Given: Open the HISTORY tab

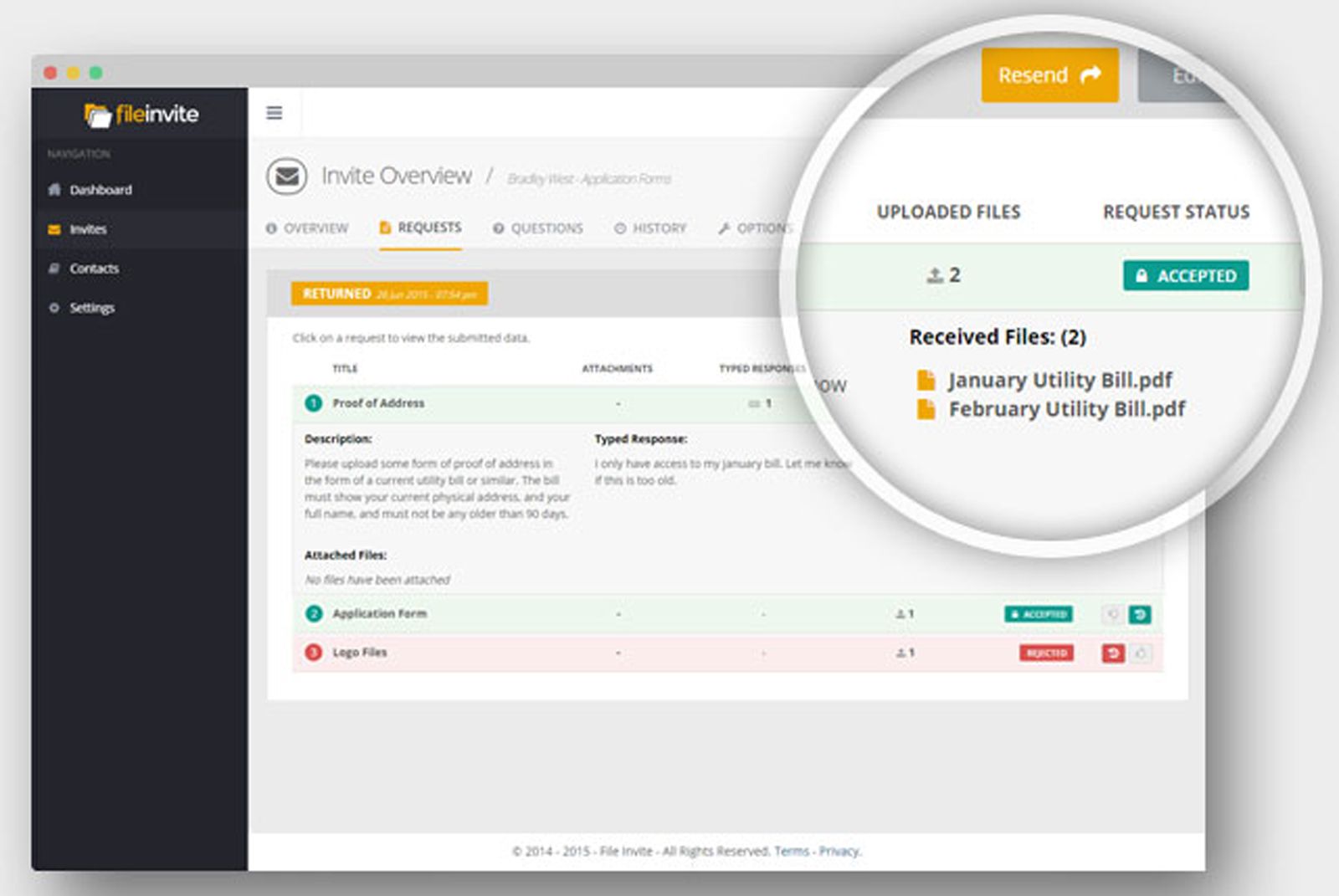Looking at the screenshot, I should [x=660, y=228].
